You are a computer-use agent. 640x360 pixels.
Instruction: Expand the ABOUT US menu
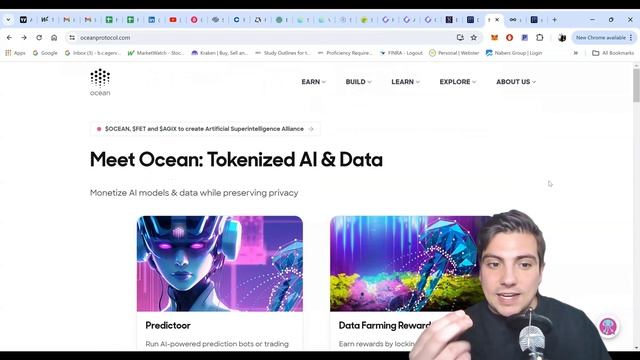516,82
